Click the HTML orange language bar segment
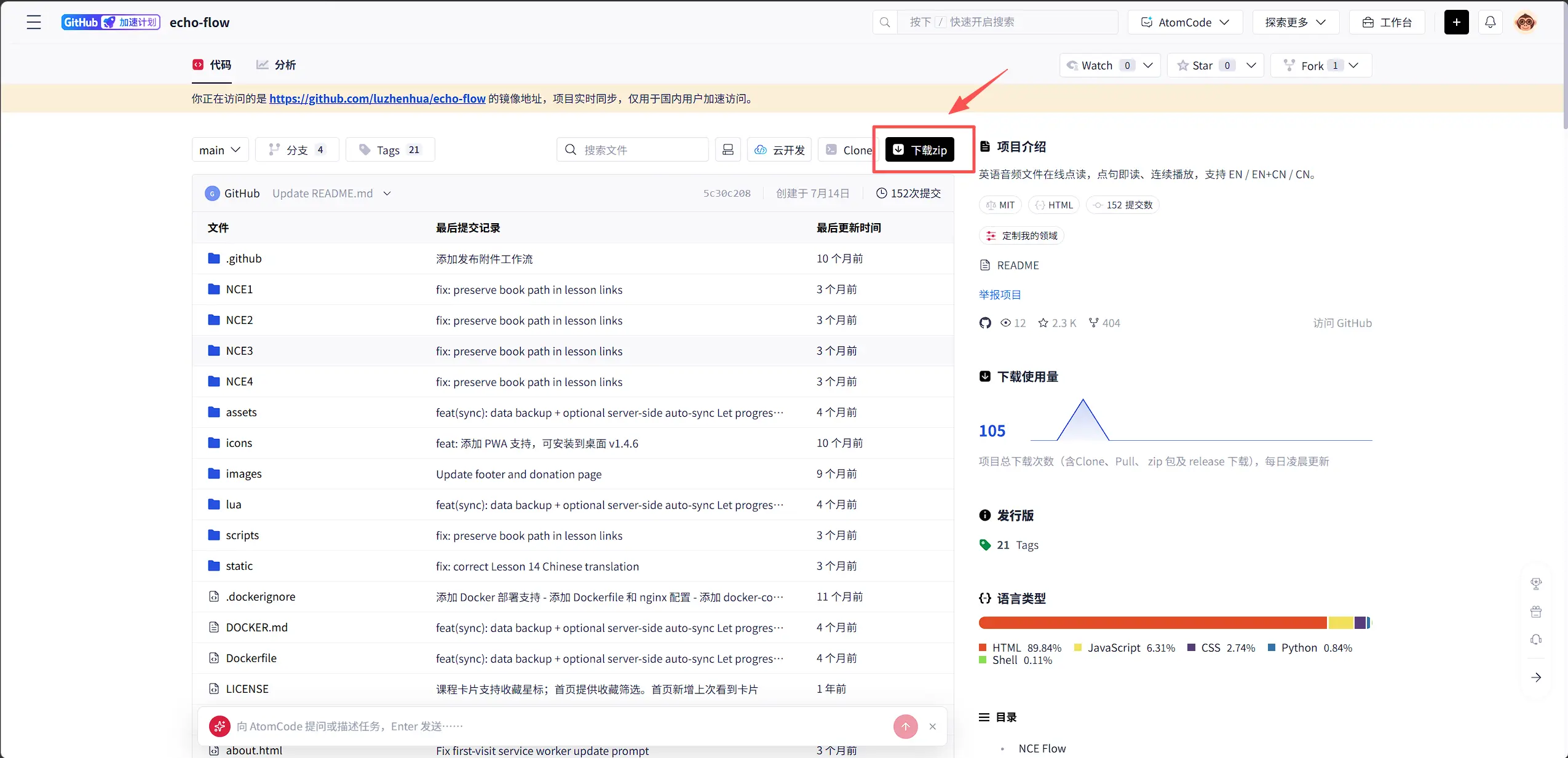Screen dimensions: 1568x758 tap(1153, 623)
